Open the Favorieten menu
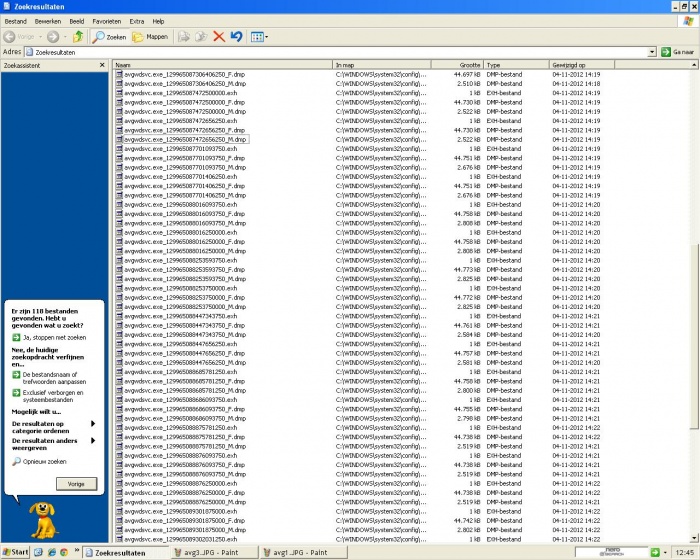The image size is (700, 560). (107, 20)
